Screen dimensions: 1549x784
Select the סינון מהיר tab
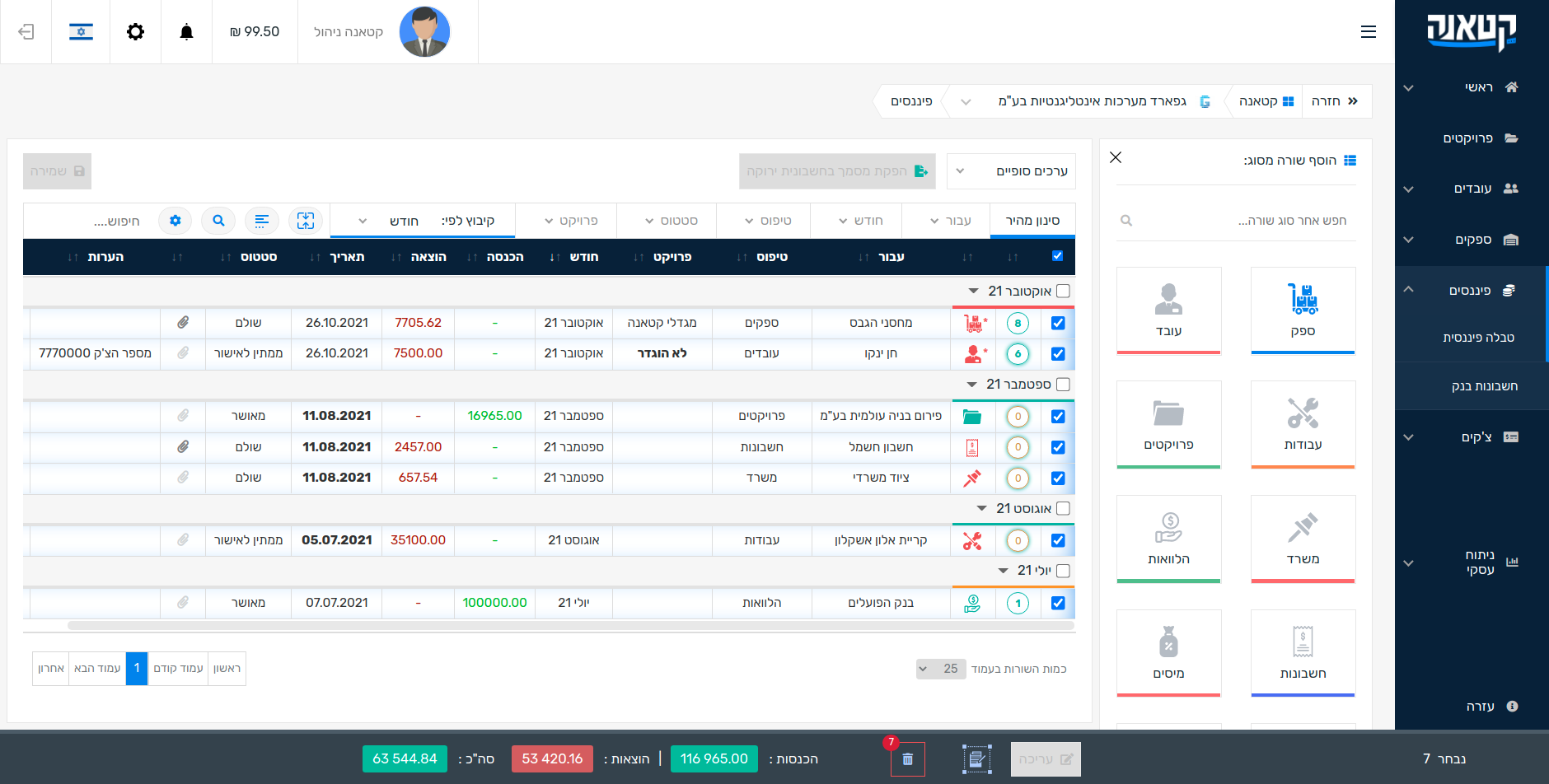coord(1032,221)
